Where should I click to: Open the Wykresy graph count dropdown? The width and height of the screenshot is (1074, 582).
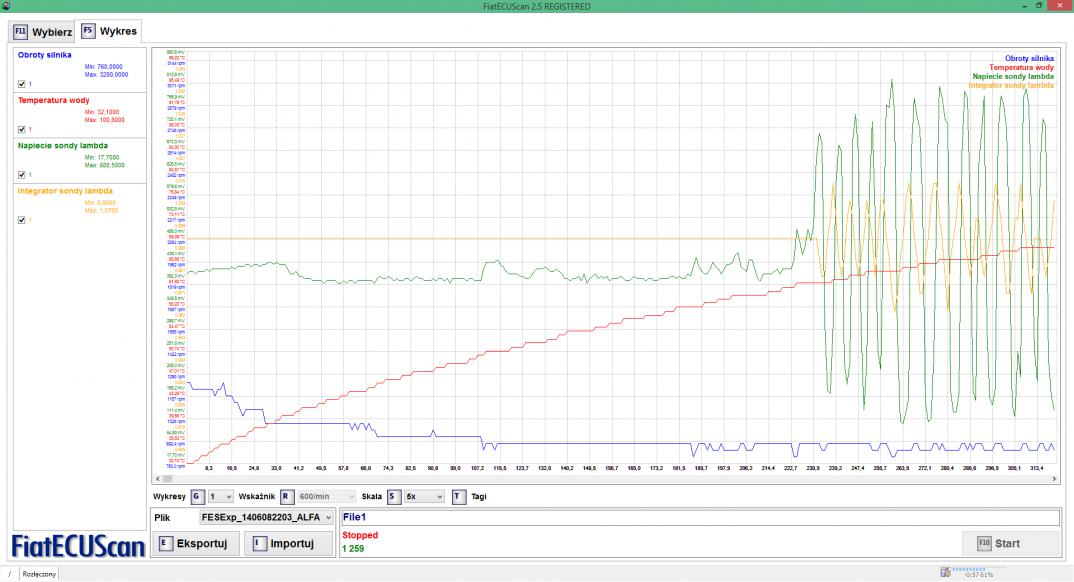point(221,495)
